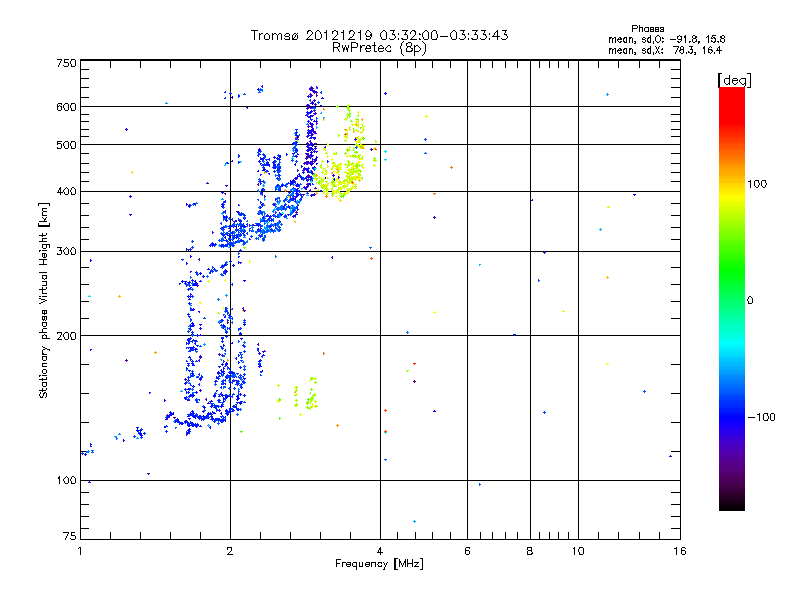Click the plot title 'Tromsø 20121219 03:32:00-03:33:43'
This screenshot has width=800, height=600.
tap(380, 35)
